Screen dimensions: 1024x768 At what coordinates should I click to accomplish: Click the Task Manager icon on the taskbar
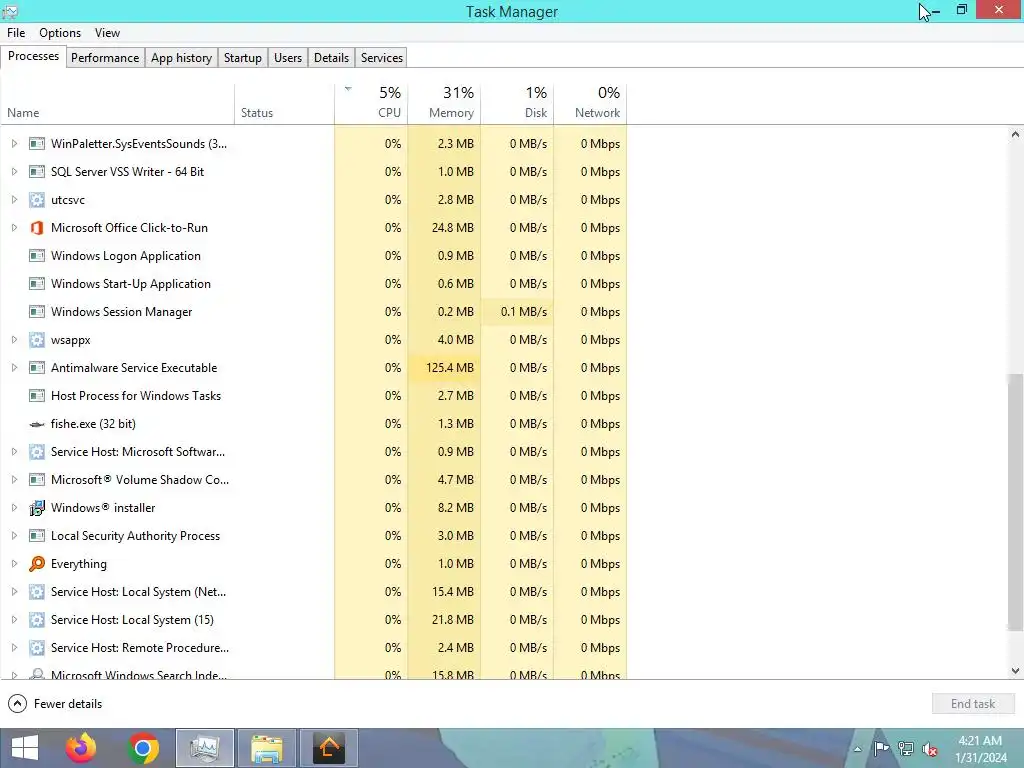[x=204, y=748]
